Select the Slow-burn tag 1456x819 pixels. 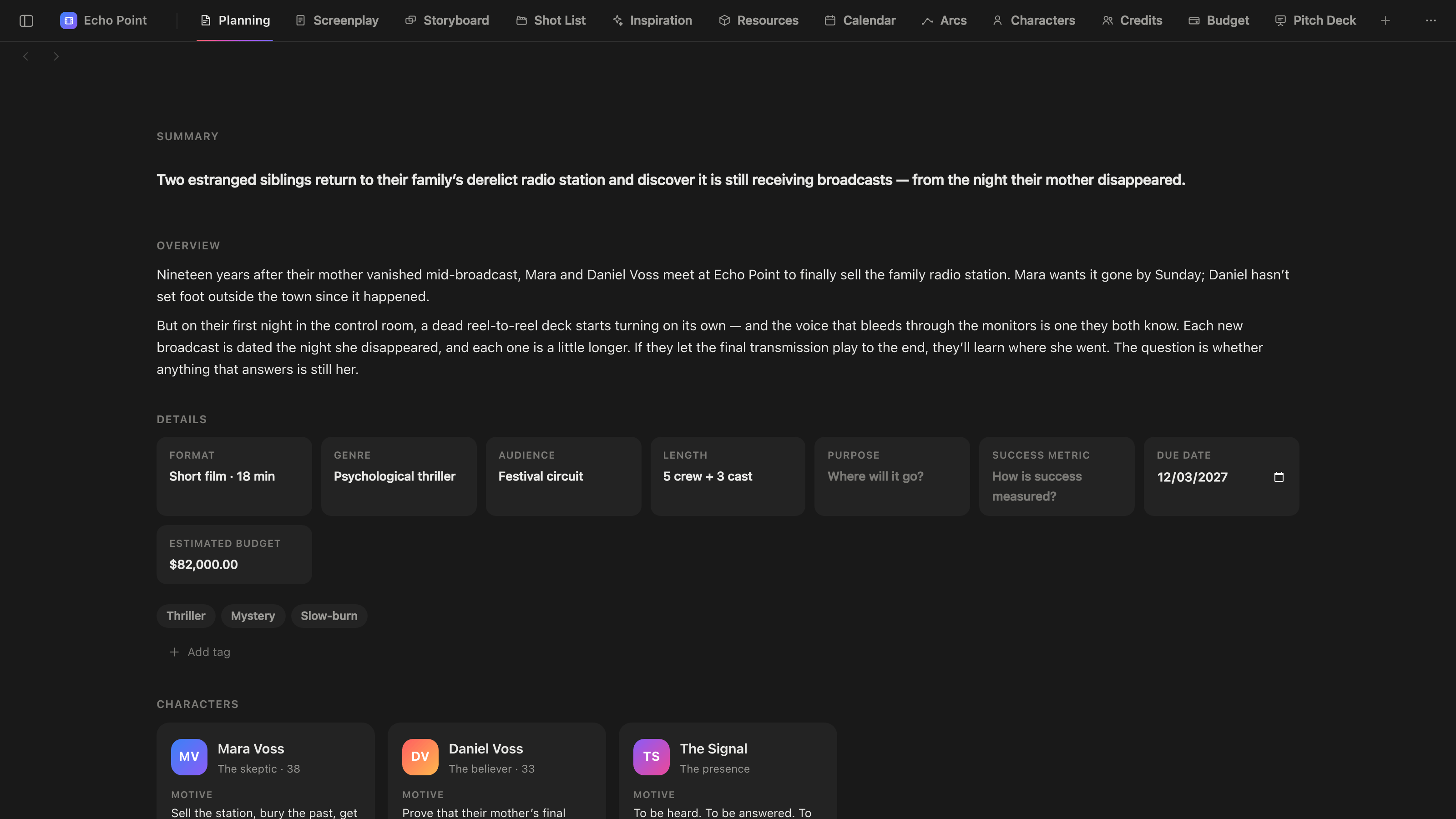point(329,616)
